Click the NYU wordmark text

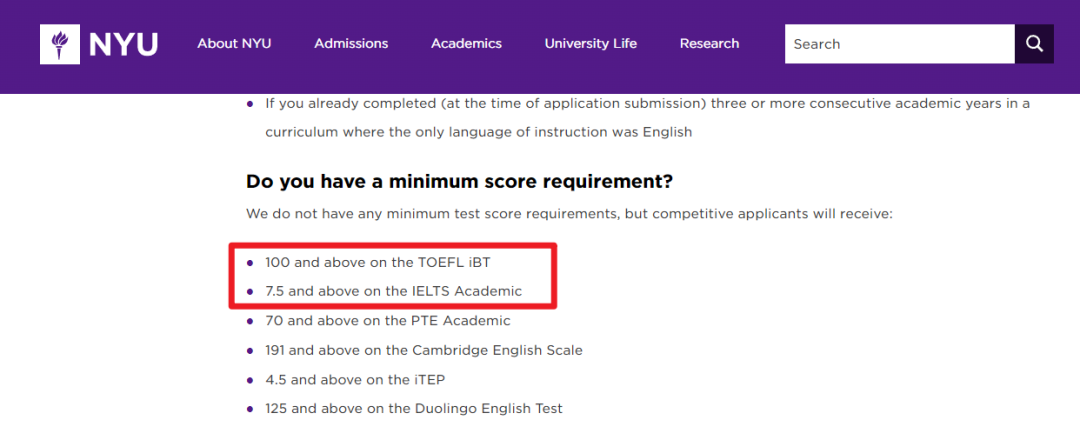point(123,45)
